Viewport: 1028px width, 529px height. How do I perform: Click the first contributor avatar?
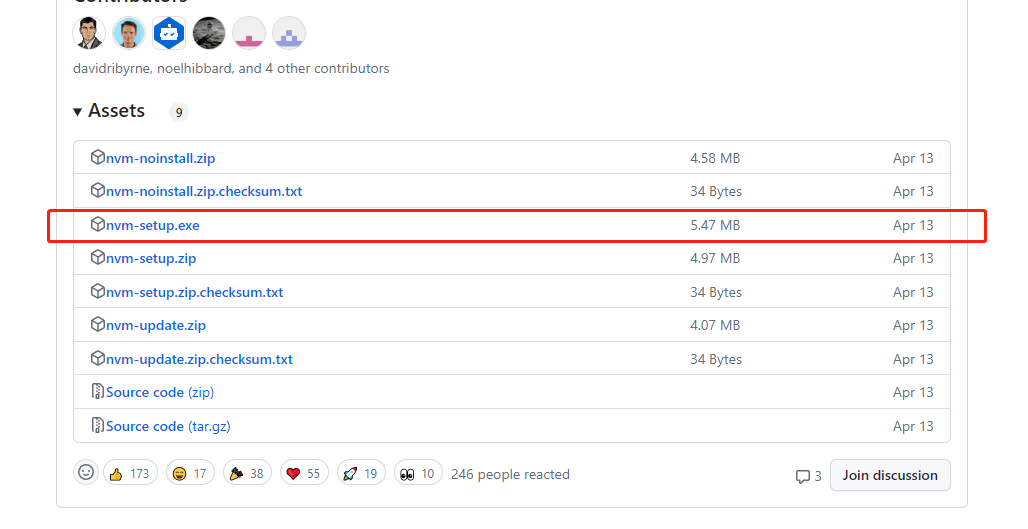point(89,33)
